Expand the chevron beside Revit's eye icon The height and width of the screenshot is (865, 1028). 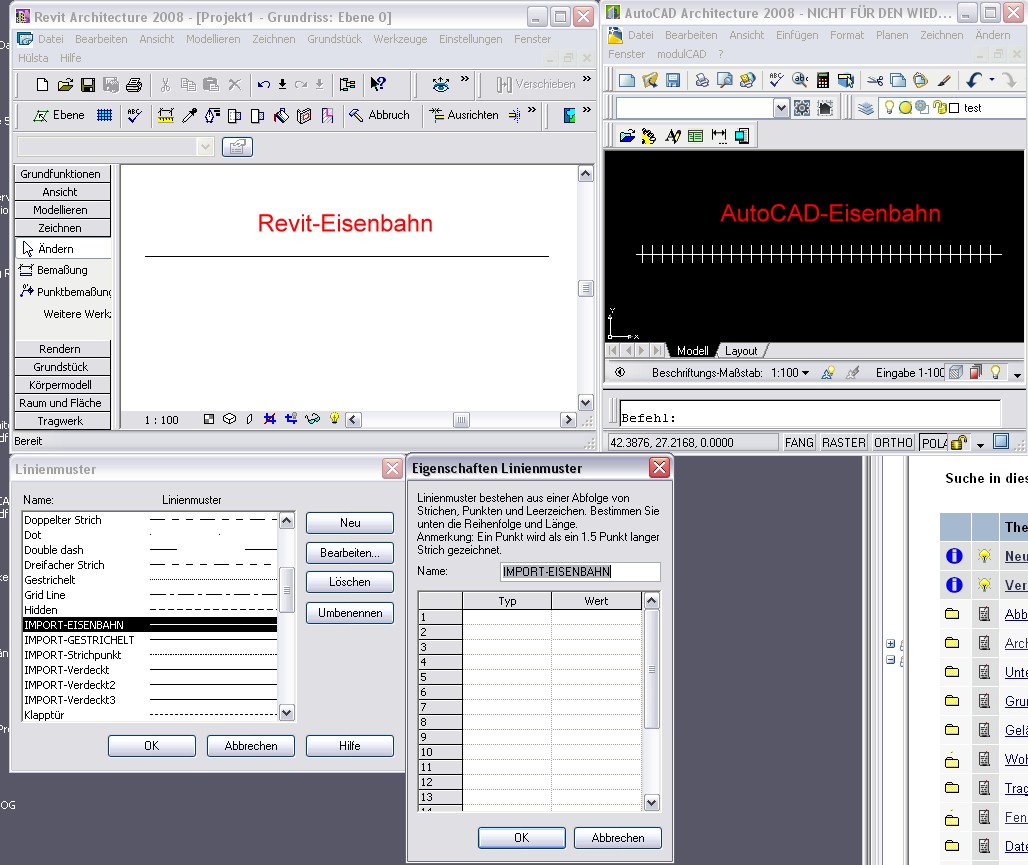coord(465,79)
